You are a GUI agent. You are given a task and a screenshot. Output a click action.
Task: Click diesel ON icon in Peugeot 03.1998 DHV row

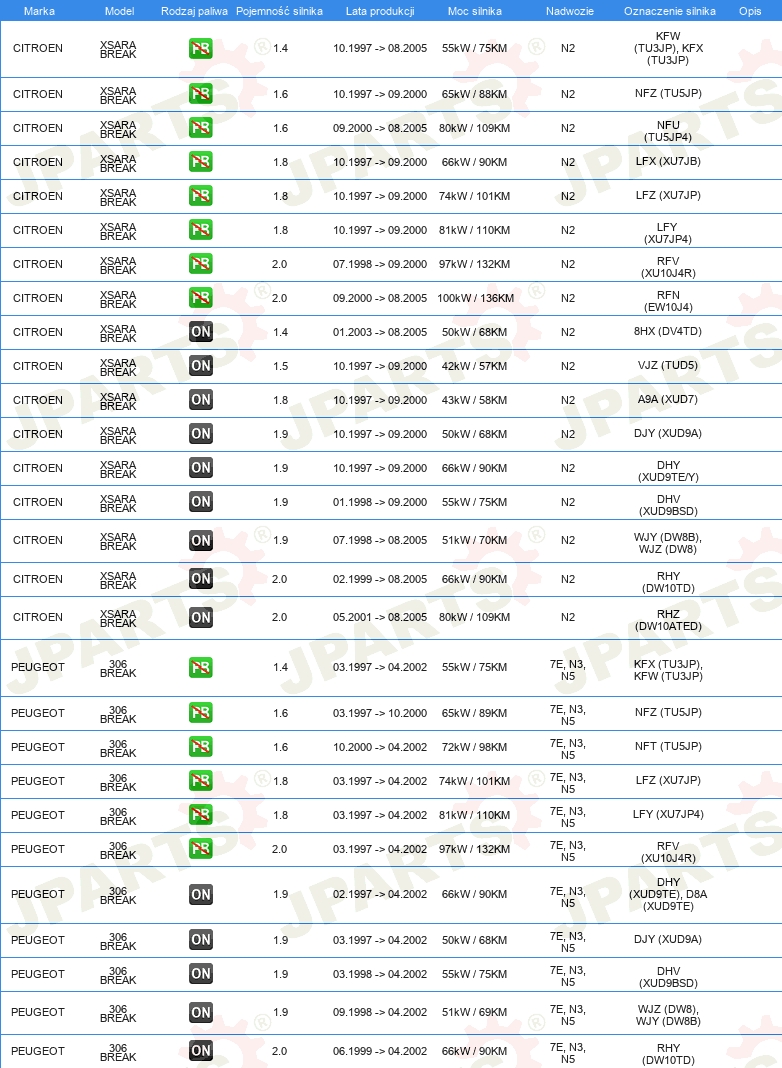pyautogui.click(x=200, y=975)
